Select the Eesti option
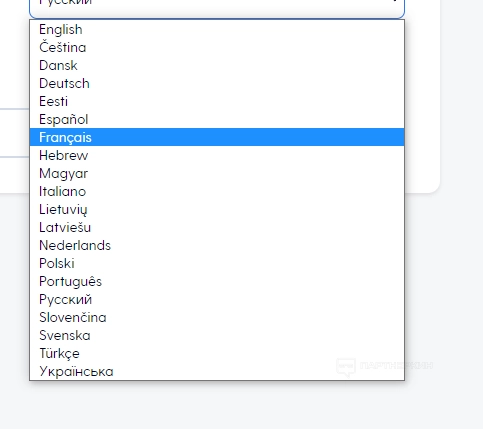 click(217, 101)
